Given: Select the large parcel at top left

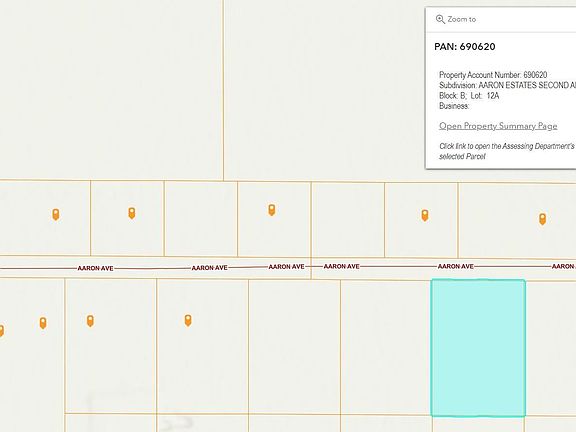Looking at the screenshot, I should click(x=111, y=90).
